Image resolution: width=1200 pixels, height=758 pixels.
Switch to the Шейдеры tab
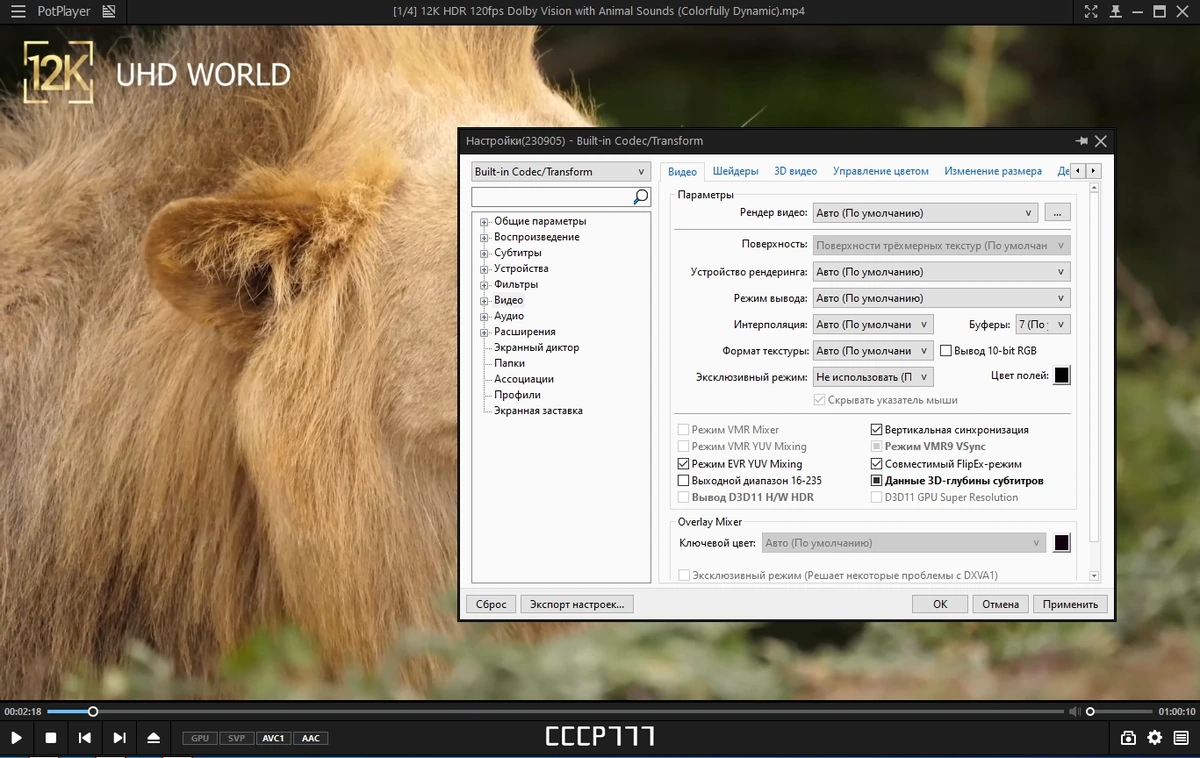click(x=735, y=171)
